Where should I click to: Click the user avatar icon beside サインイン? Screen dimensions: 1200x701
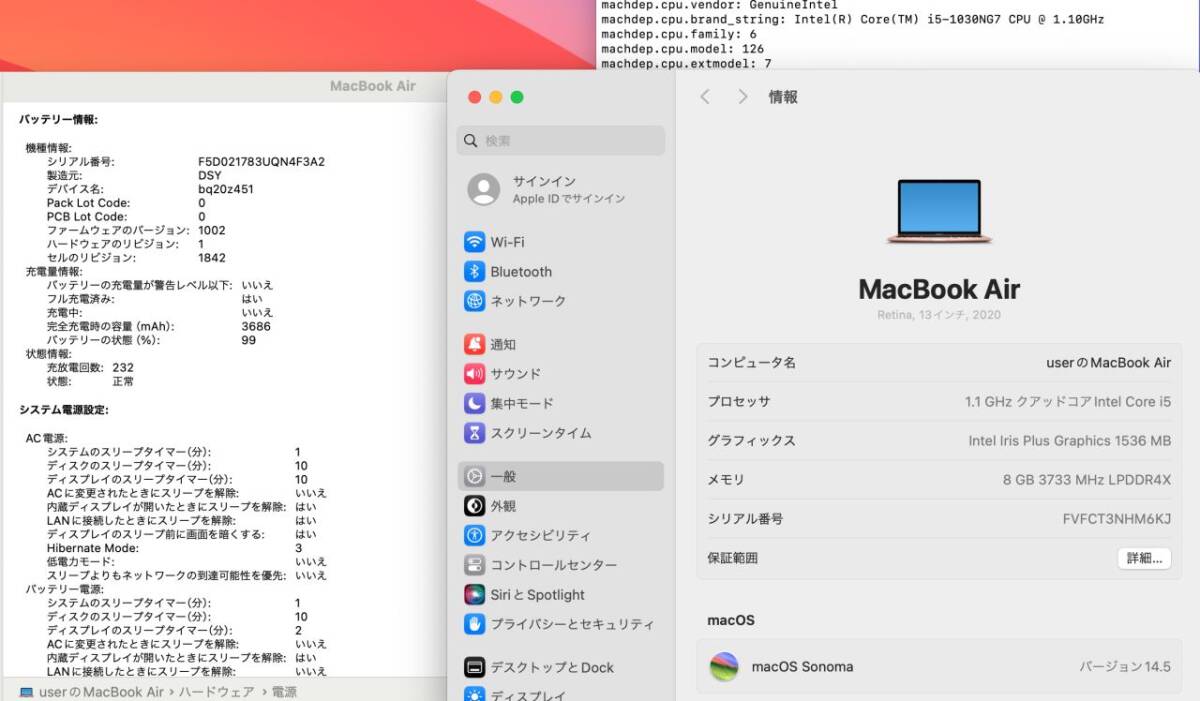484,190
